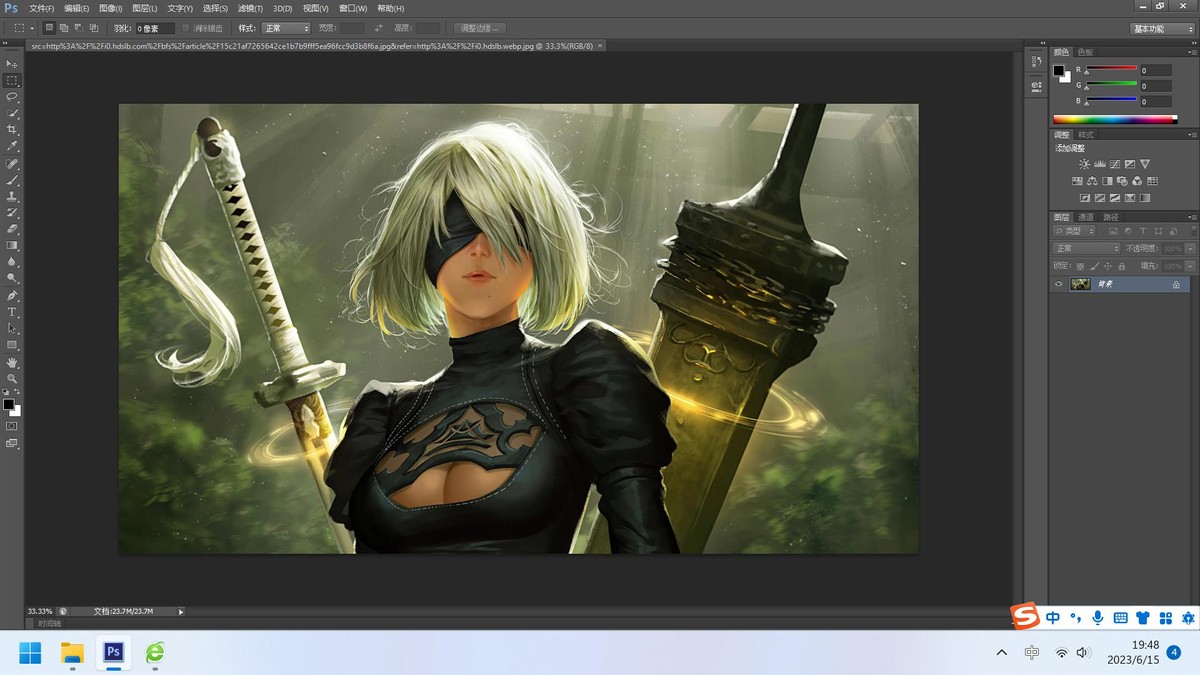
Task: Toggle Quick Mask mode
Action: (12, 426)
